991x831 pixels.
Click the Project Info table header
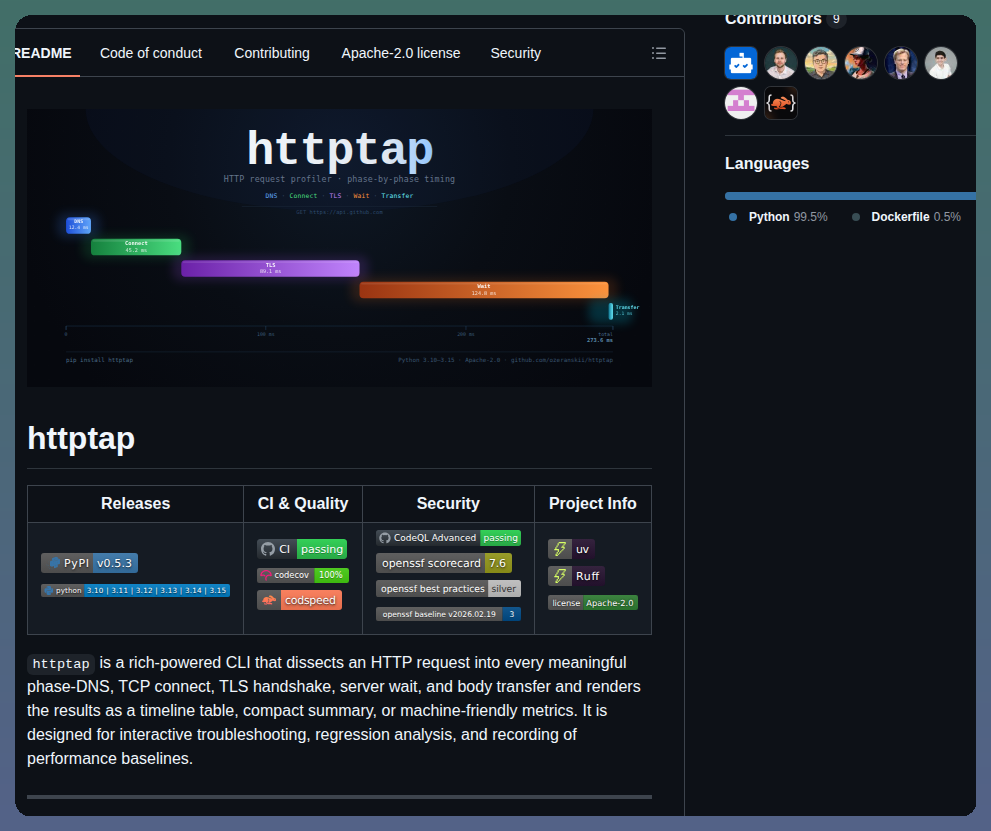tap(593, 504)
